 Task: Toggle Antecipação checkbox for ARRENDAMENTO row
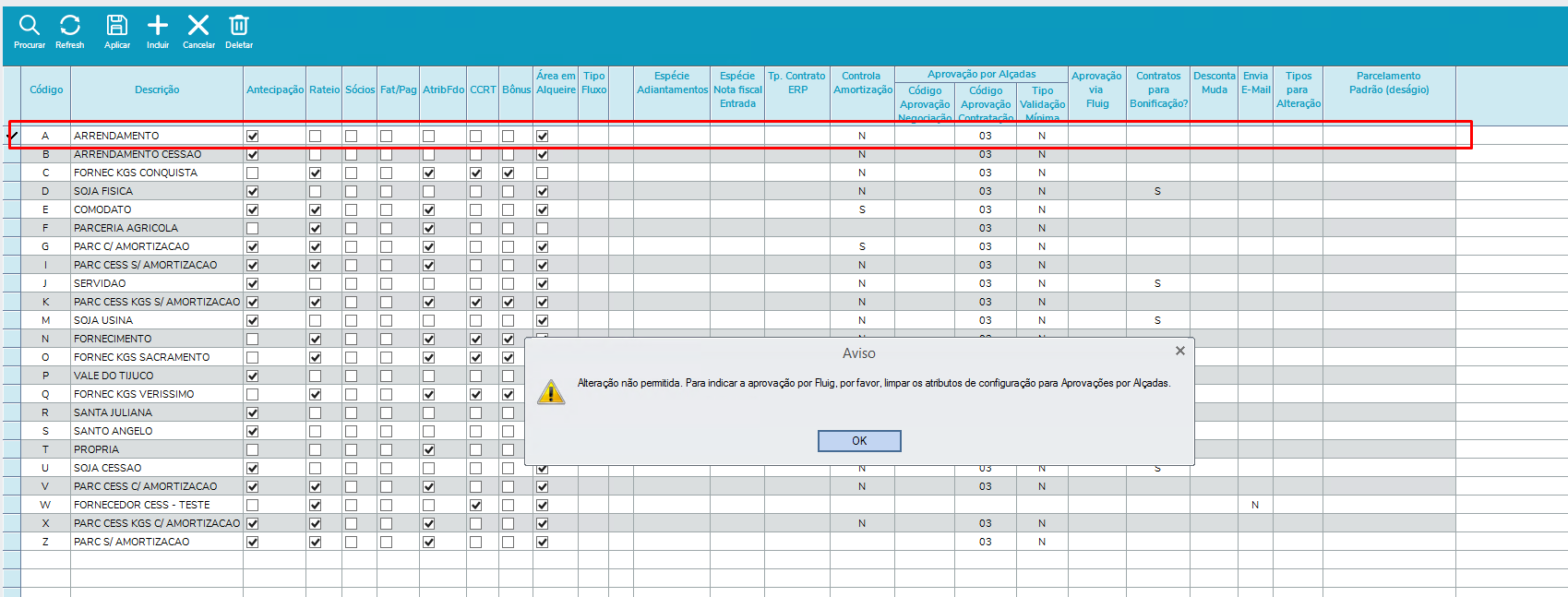coord(253,136)
